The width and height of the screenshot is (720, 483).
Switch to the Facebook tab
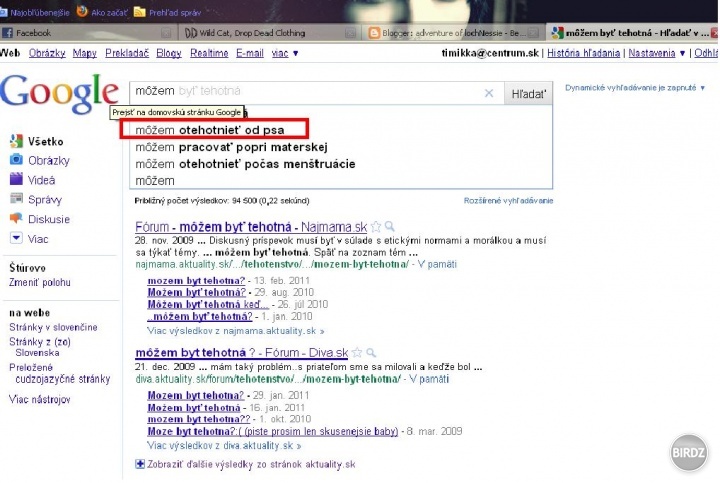click(x=87, y=33)
